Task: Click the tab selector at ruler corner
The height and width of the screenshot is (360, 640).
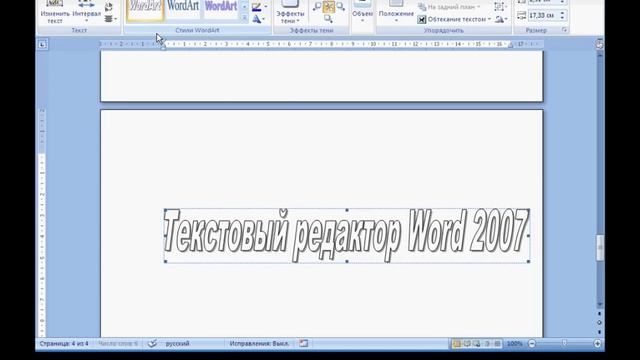Action: [x=42, y=44]
